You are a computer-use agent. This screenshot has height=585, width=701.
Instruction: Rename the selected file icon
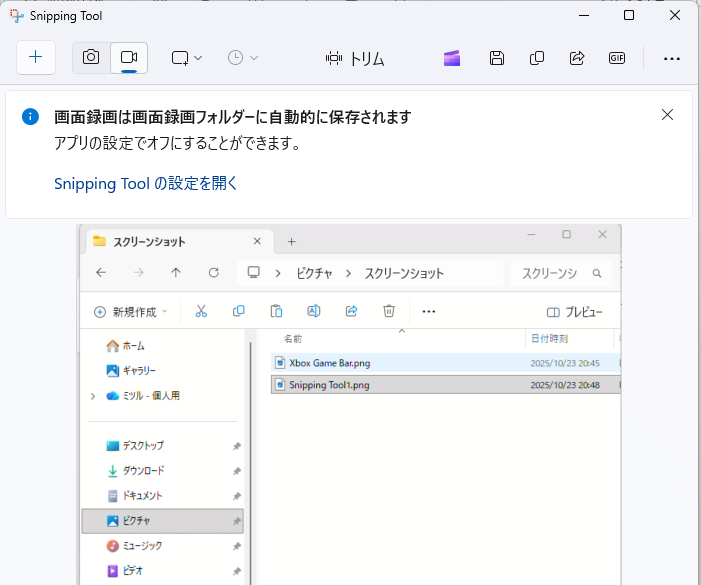pyautogui.click(x=314, y=311)
